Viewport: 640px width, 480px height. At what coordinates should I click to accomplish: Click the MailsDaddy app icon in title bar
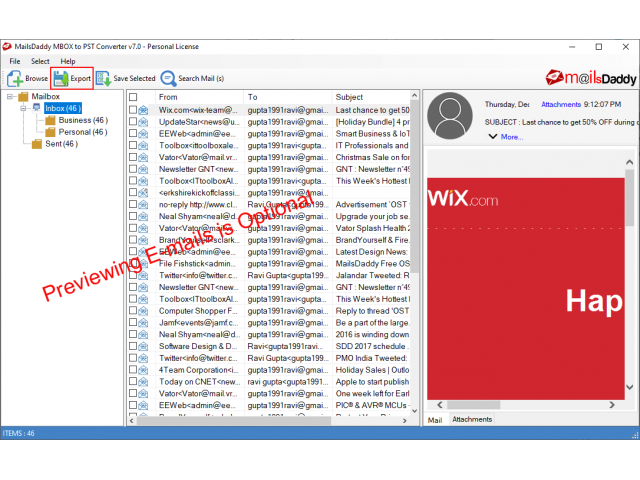tap(7, 47)
